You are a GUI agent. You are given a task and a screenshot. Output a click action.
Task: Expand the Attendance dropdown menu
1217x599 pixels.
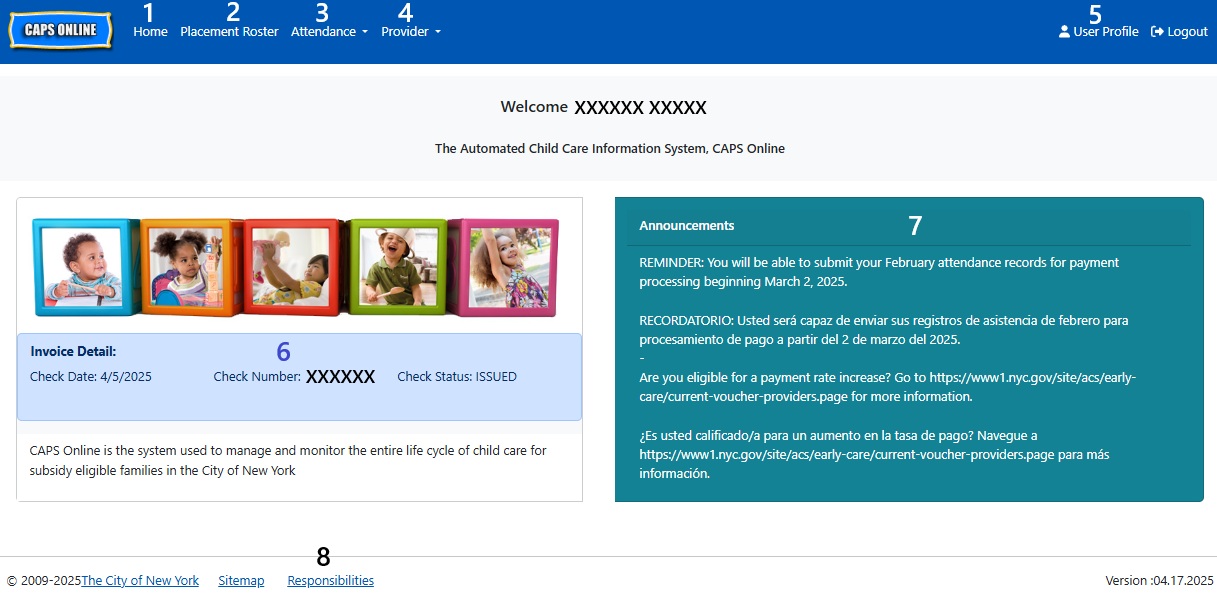(329, 32)
